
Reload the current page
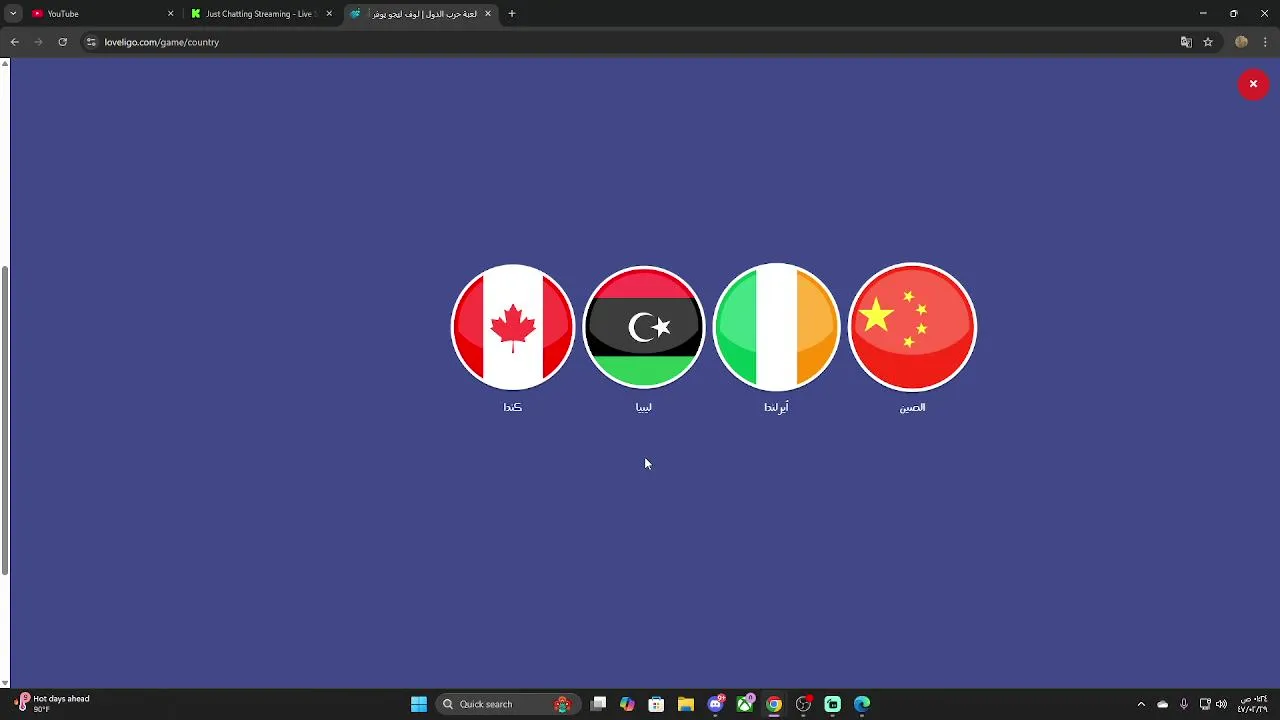[62, 42]
